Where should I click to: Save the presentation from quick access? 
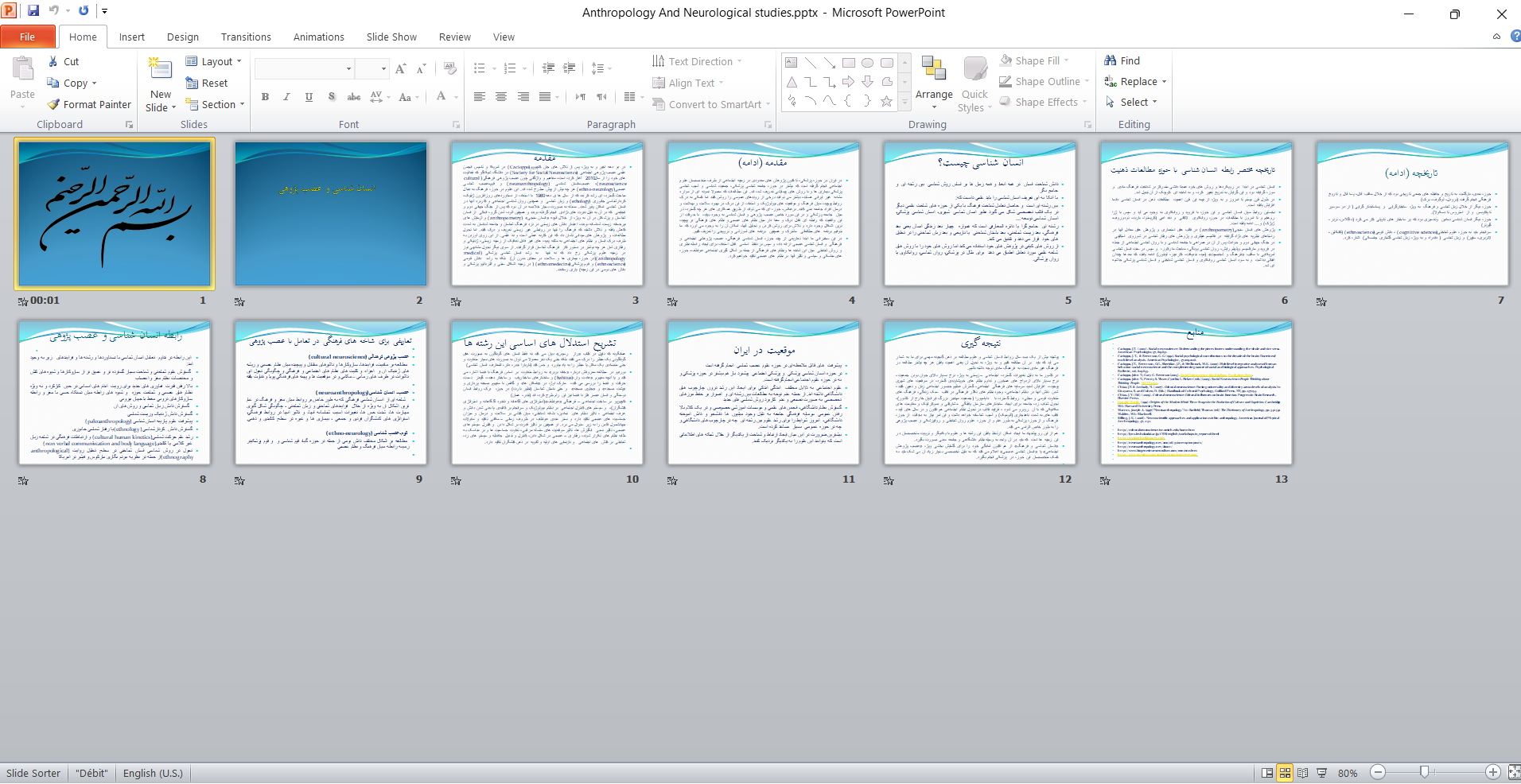[33, 11]
